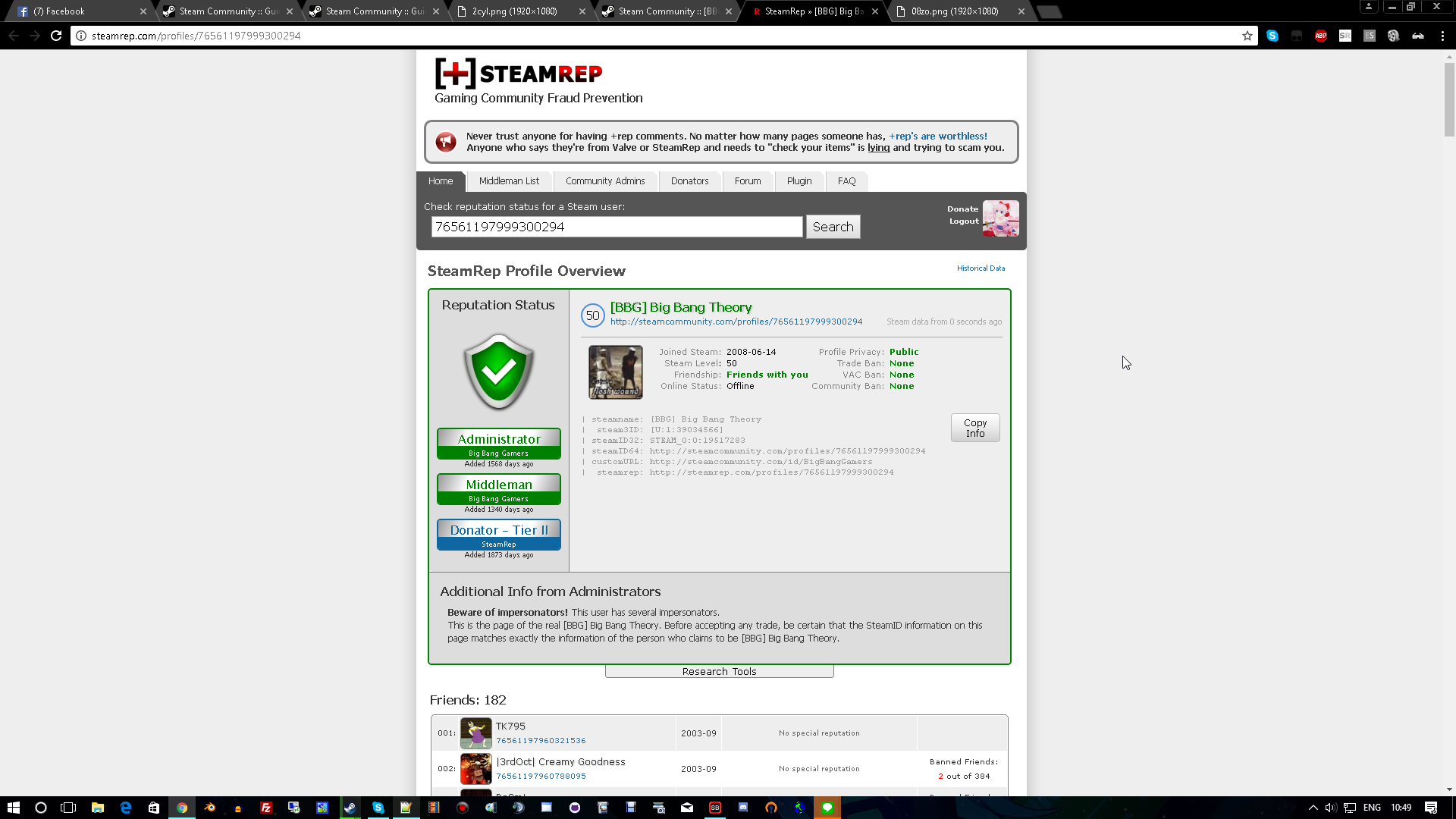Click Copy Info button
The height and width of the screenshot is (819, 1456).
pos(975,428)
